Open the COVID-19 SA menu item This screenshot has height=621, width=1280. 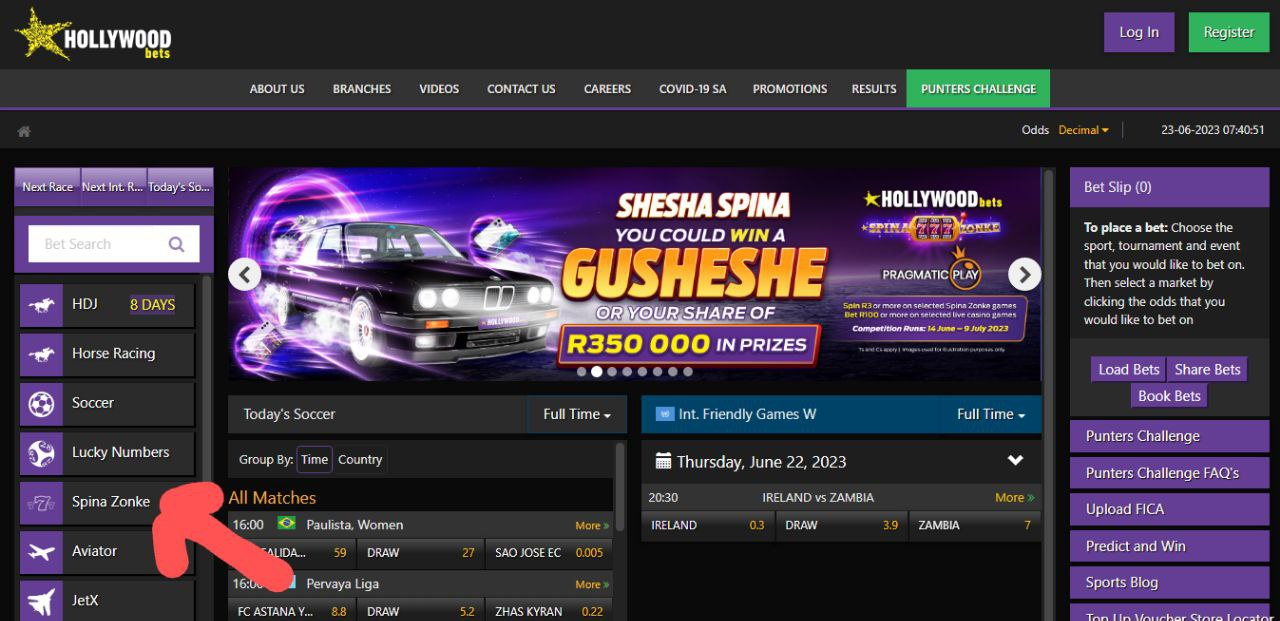pyautogui.click(x=692, y=89)
